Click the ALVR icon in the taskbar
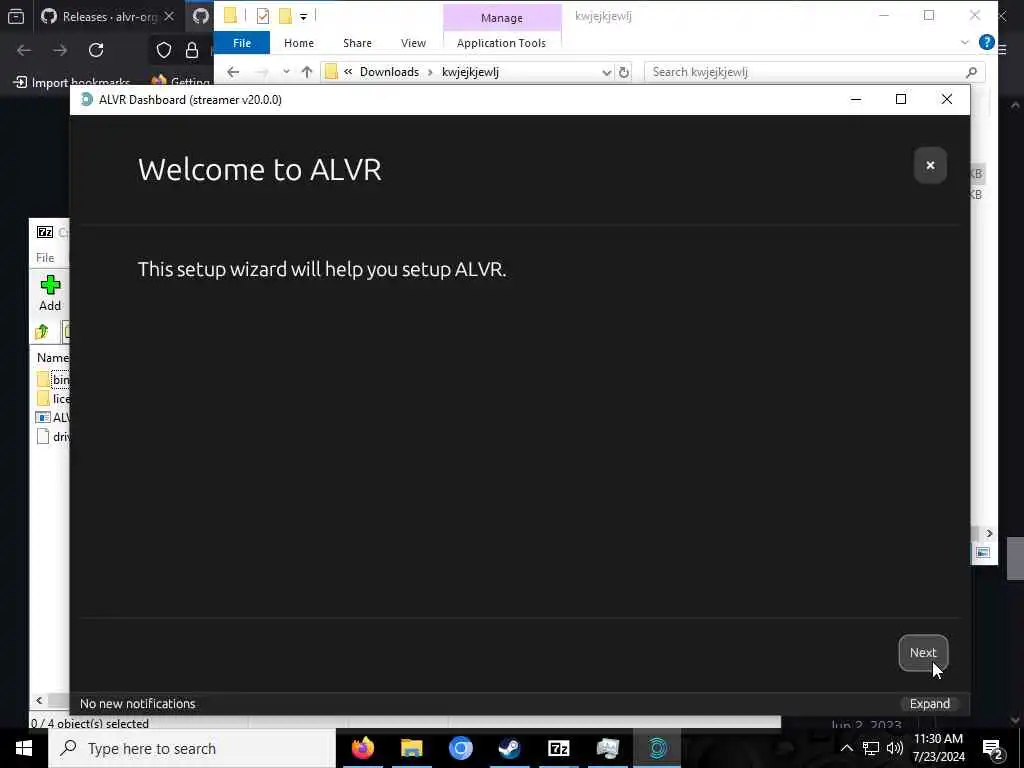The width and height of the screenshot is (1024, 768). (657, 748)
